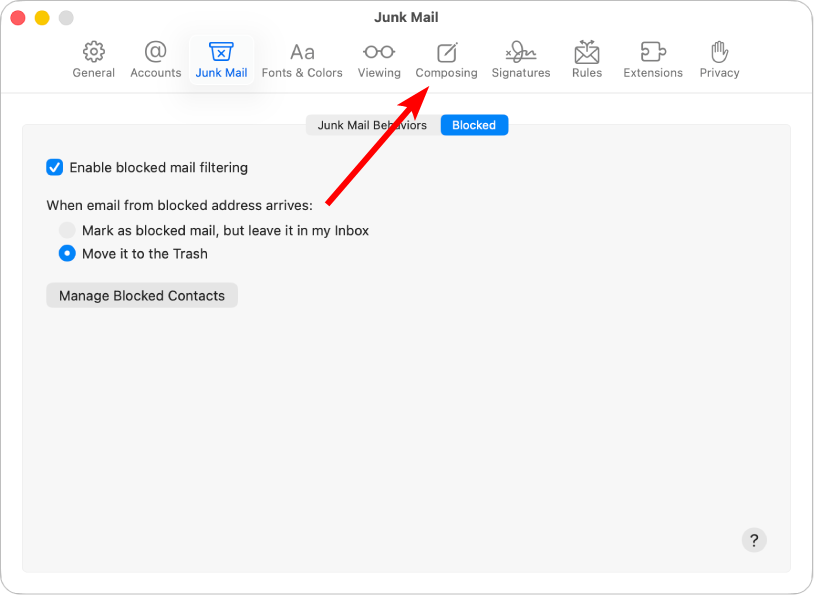
Task: Select the Blocked tab
Action: (x=474, y=125)
